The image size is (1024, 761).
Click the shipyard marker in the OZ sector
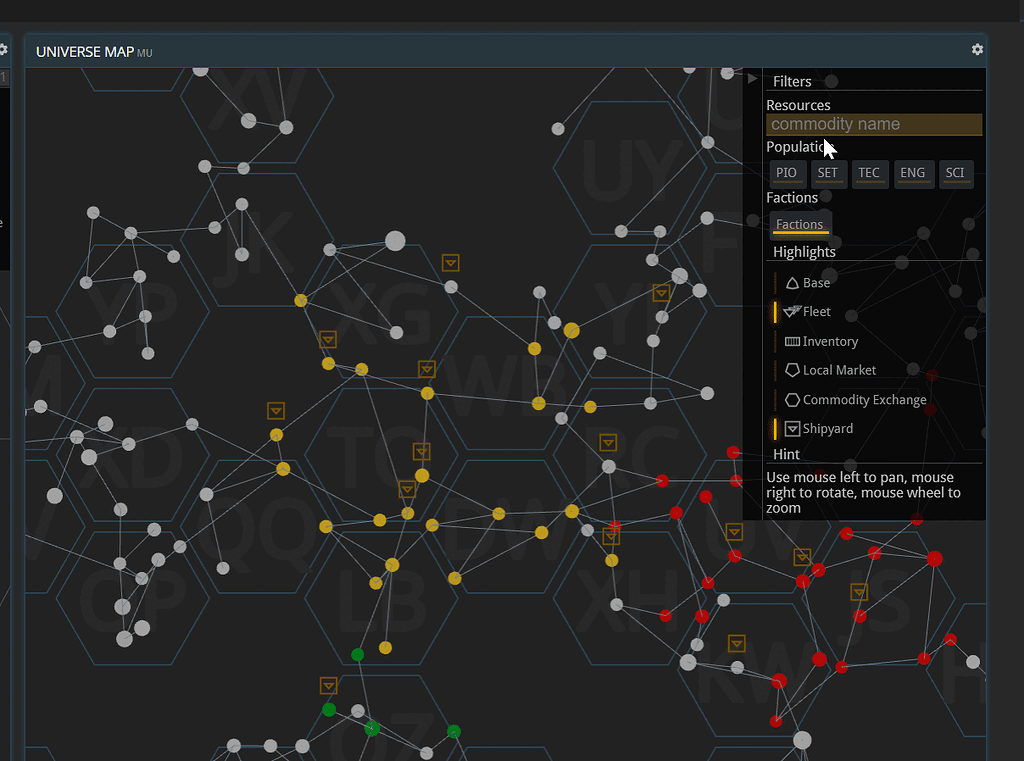point(328,685)
